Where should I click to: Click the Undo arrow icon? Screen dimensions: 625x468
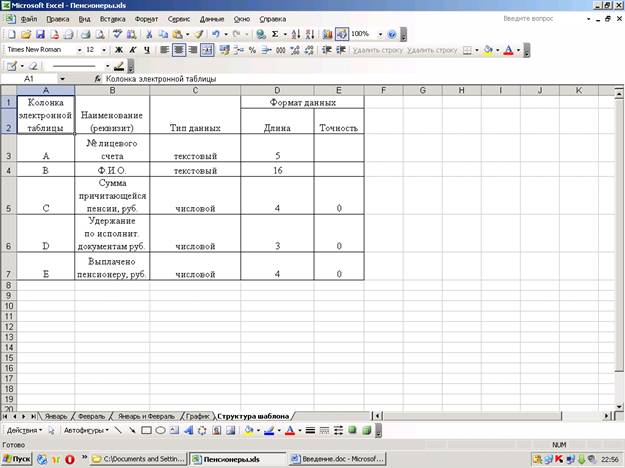click(x=216, y=34)
